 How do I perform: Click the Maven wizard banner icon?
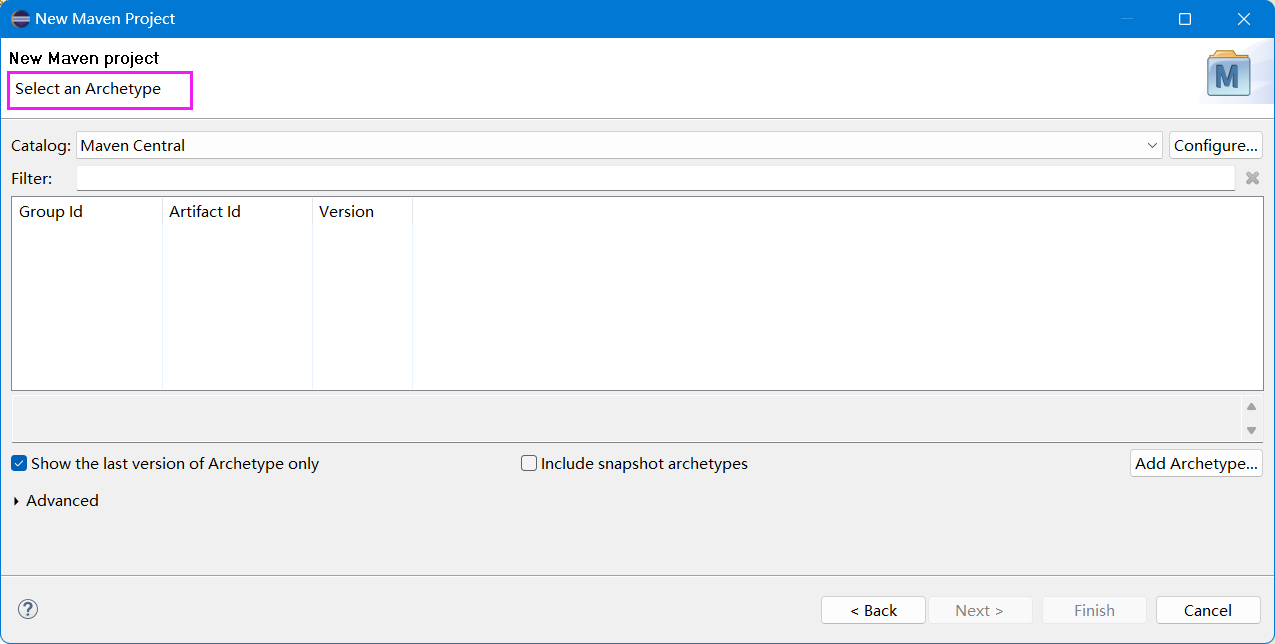tap(1228, 75)
